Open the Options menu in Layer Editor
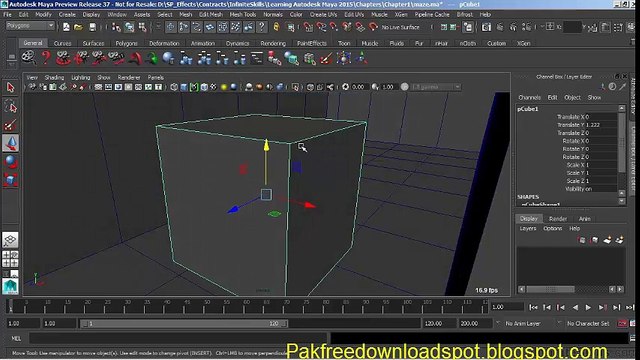The image size is (640, 360). [x=553, y=229]
